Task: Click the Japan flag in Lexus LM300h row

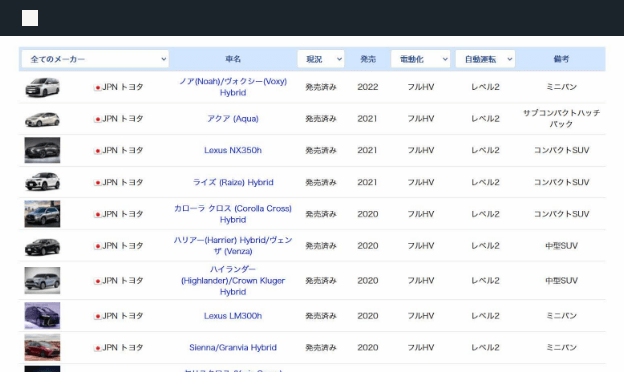Action: [x=98, y=316]
